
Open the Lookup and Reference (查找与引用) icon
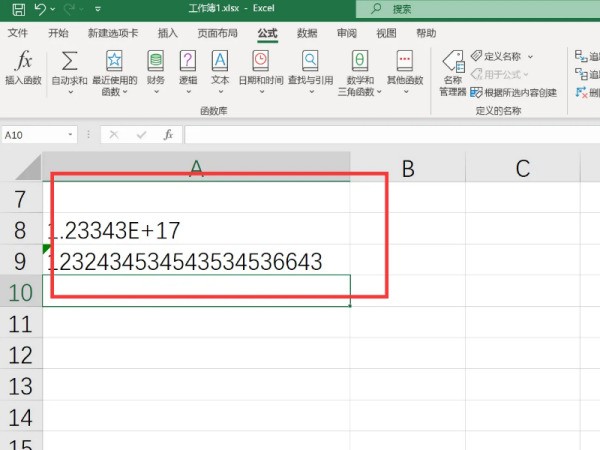tap(310, 62)
